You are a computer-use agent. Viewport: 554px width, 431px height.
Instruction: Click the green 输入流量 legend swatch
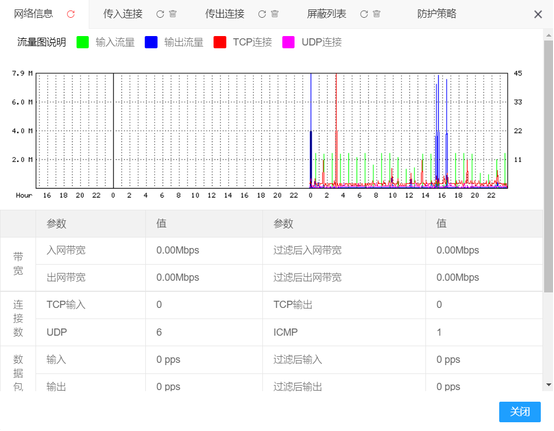pyautogui.click(x=83, y=42)
